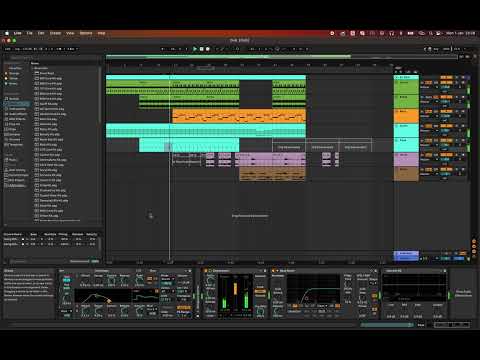Click the arrangement overview bar at the top
Image resolution: width=480 pixels, height=360 pixels.
click(282, 57)
